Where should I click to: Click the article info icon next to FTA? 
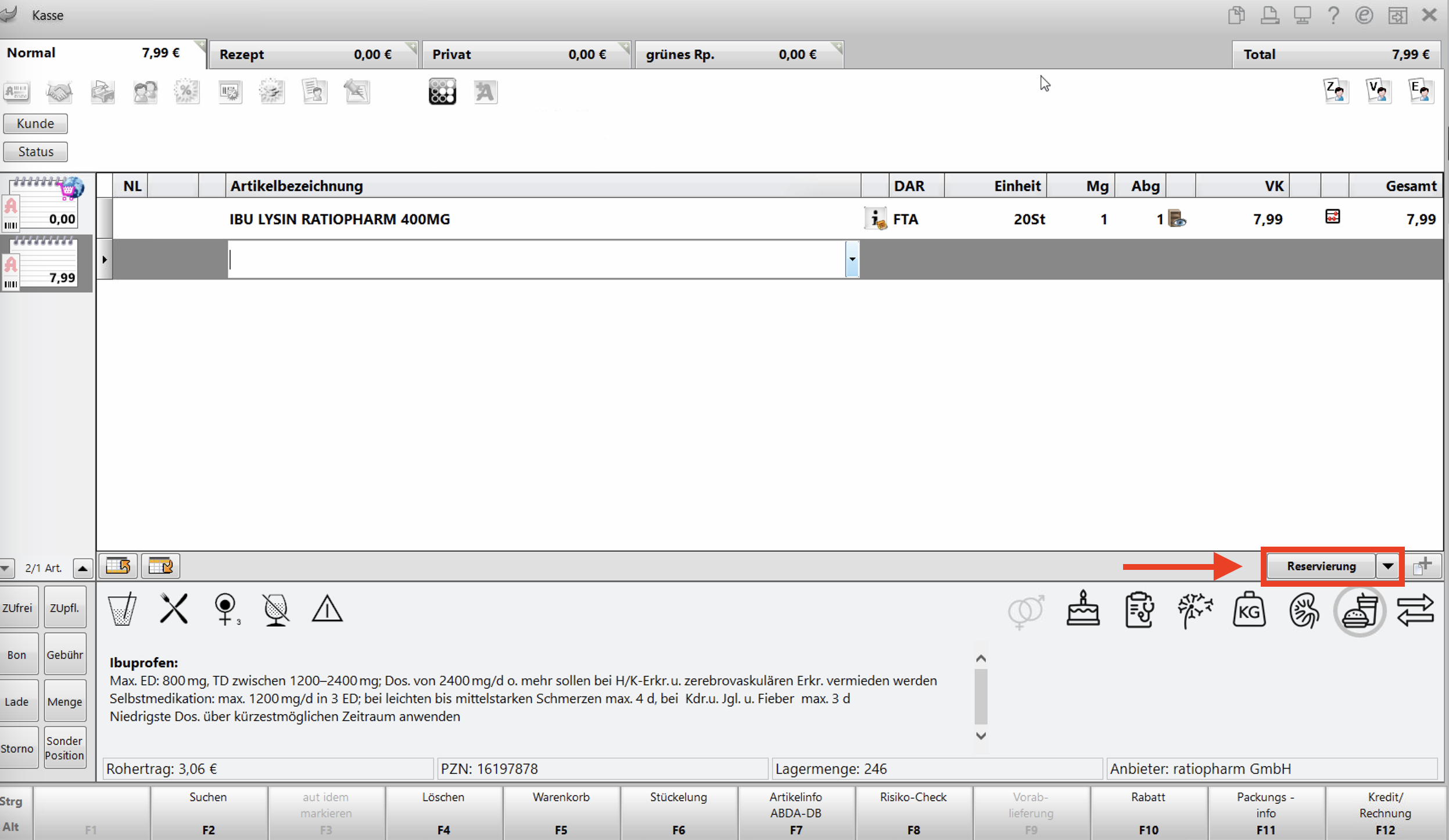(875, 219)
